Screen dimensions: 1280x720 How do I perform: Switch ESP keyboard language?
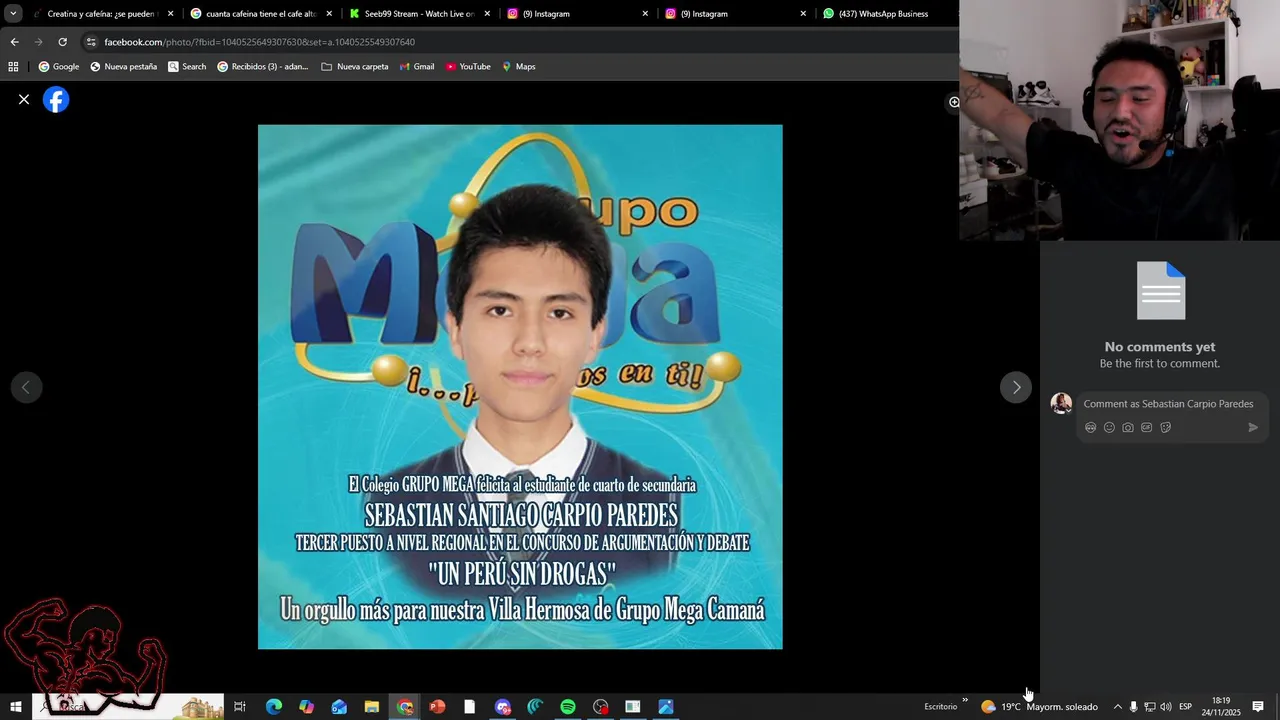click(1185, 707)
